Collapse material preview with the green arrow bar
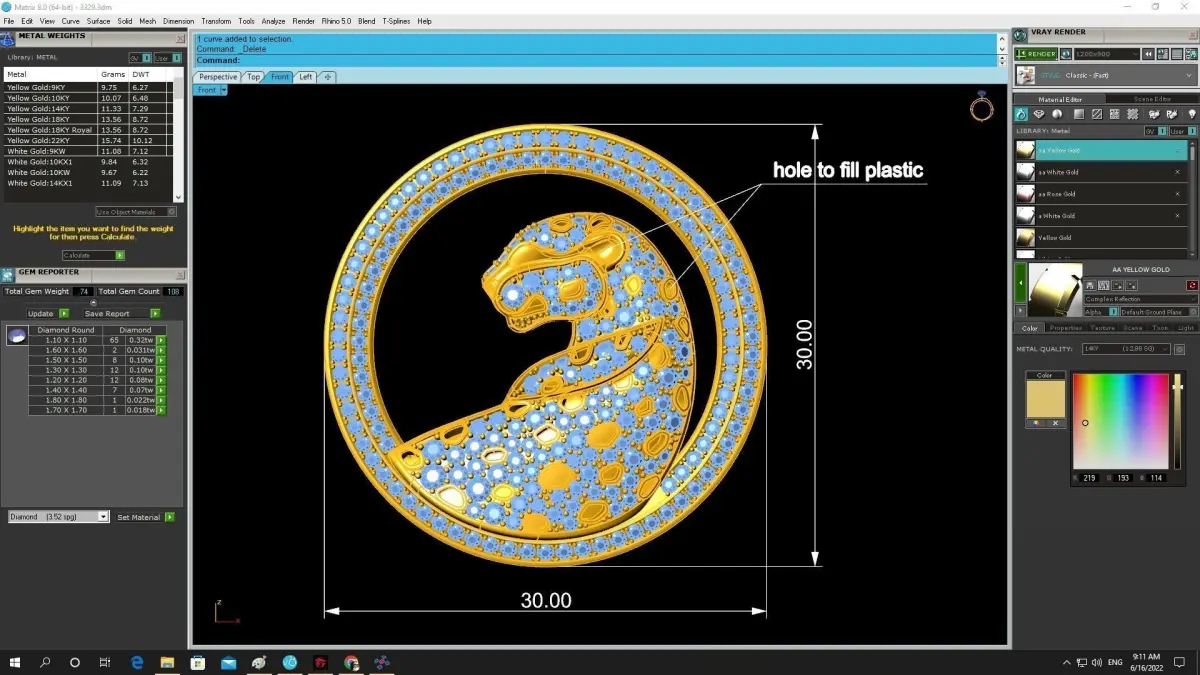Image resolution: width=1200 pixels, height=675 pixels. pos(1018,284)
